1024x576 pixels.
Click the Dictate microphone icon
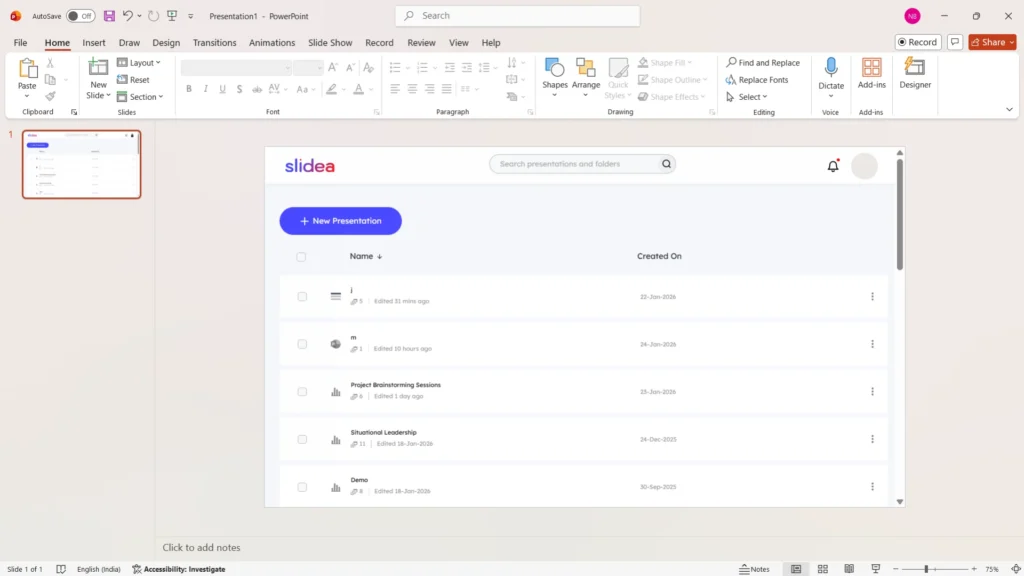831,68
